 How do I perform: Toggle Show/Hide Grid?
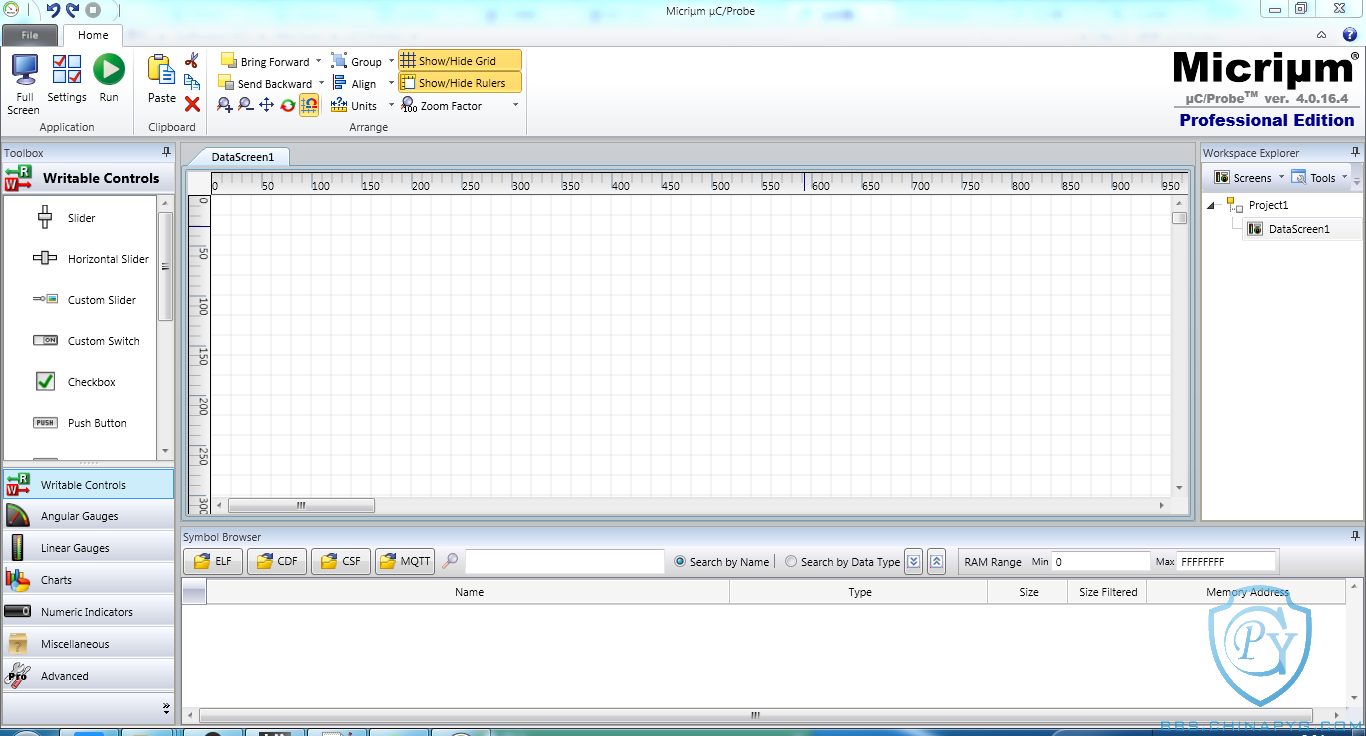tap(459, 61)
